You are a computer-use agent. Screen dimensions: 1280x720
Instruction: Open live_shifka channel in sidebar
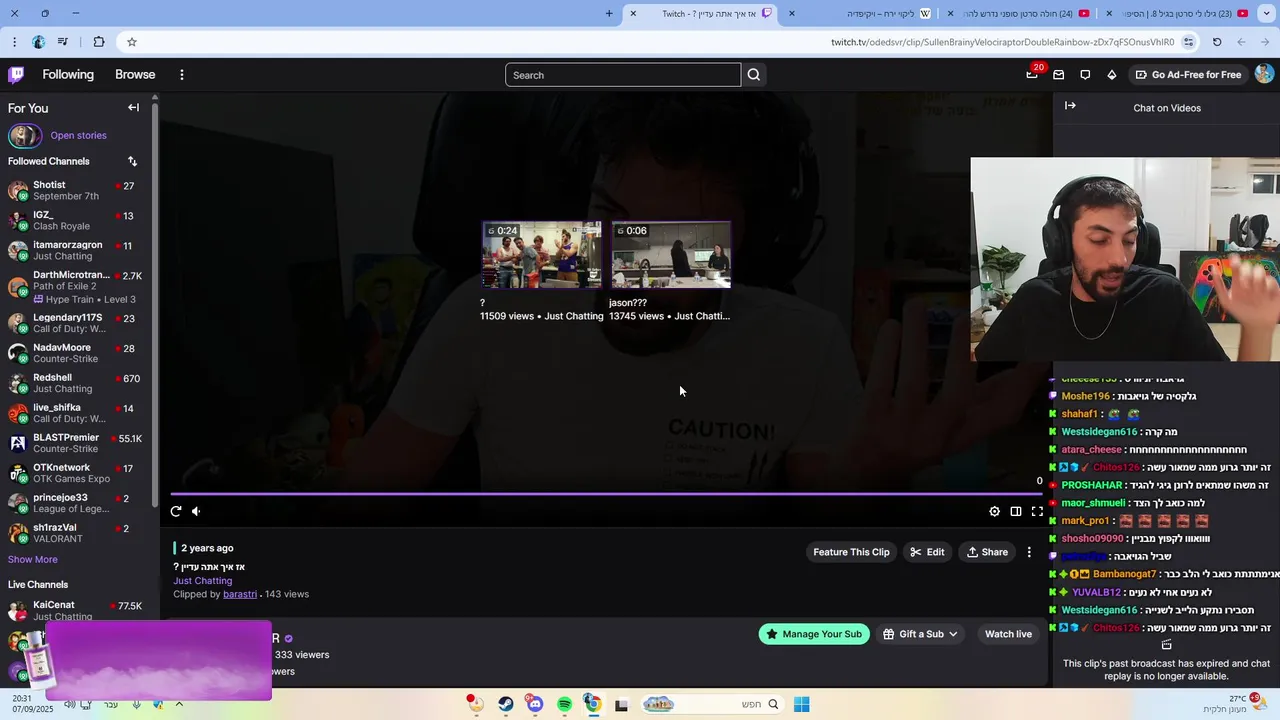76,413
